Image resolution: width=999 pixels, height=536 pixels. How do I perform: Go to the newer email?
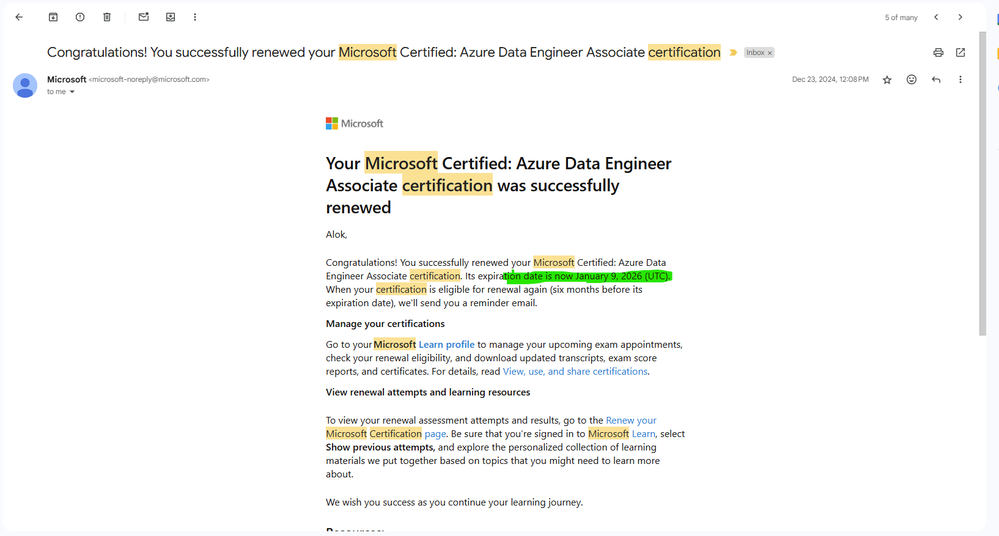tap(936, 17)
